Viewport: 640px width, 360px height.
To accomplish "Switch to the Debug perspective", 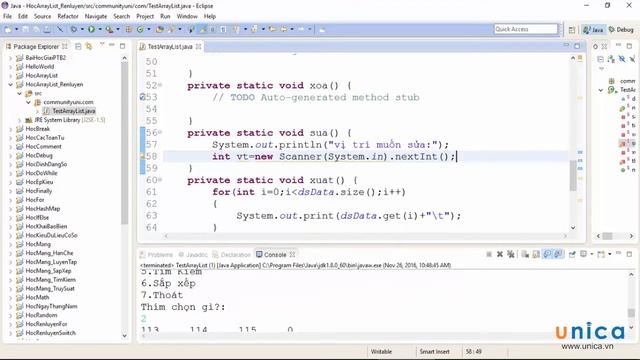I will pos(621,30).
